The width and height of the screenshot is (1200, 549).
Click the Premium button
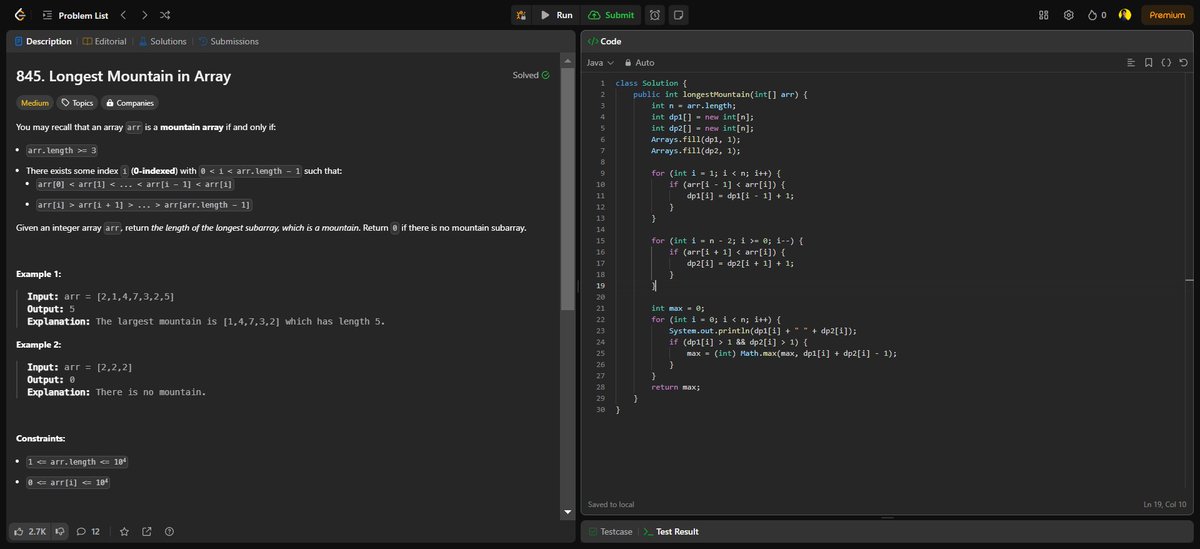click(x=1167, y=15)
